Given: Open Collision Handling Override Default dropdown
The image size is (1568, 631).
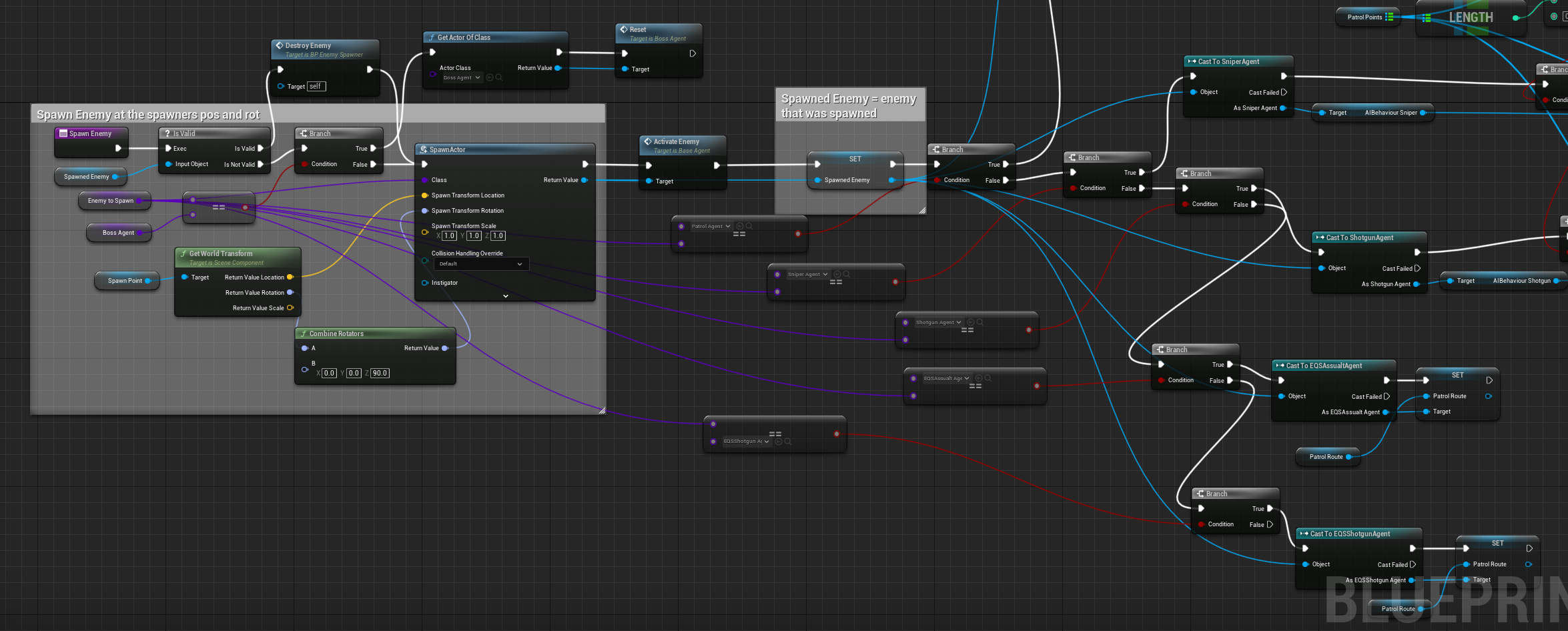Looking at the screenshot, I should point(481,264).
